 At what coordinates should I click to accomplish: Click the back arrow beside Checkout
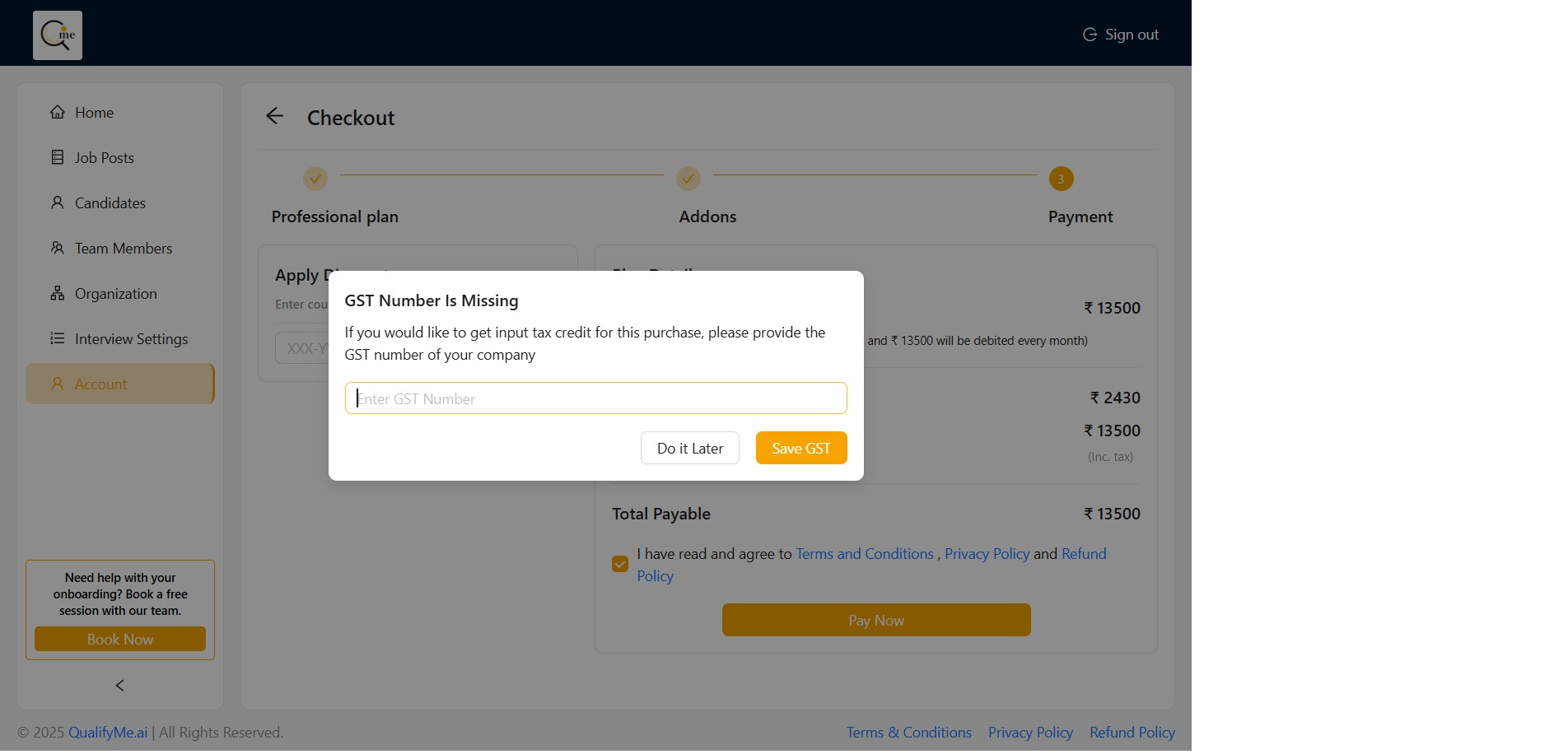[274, 117]
